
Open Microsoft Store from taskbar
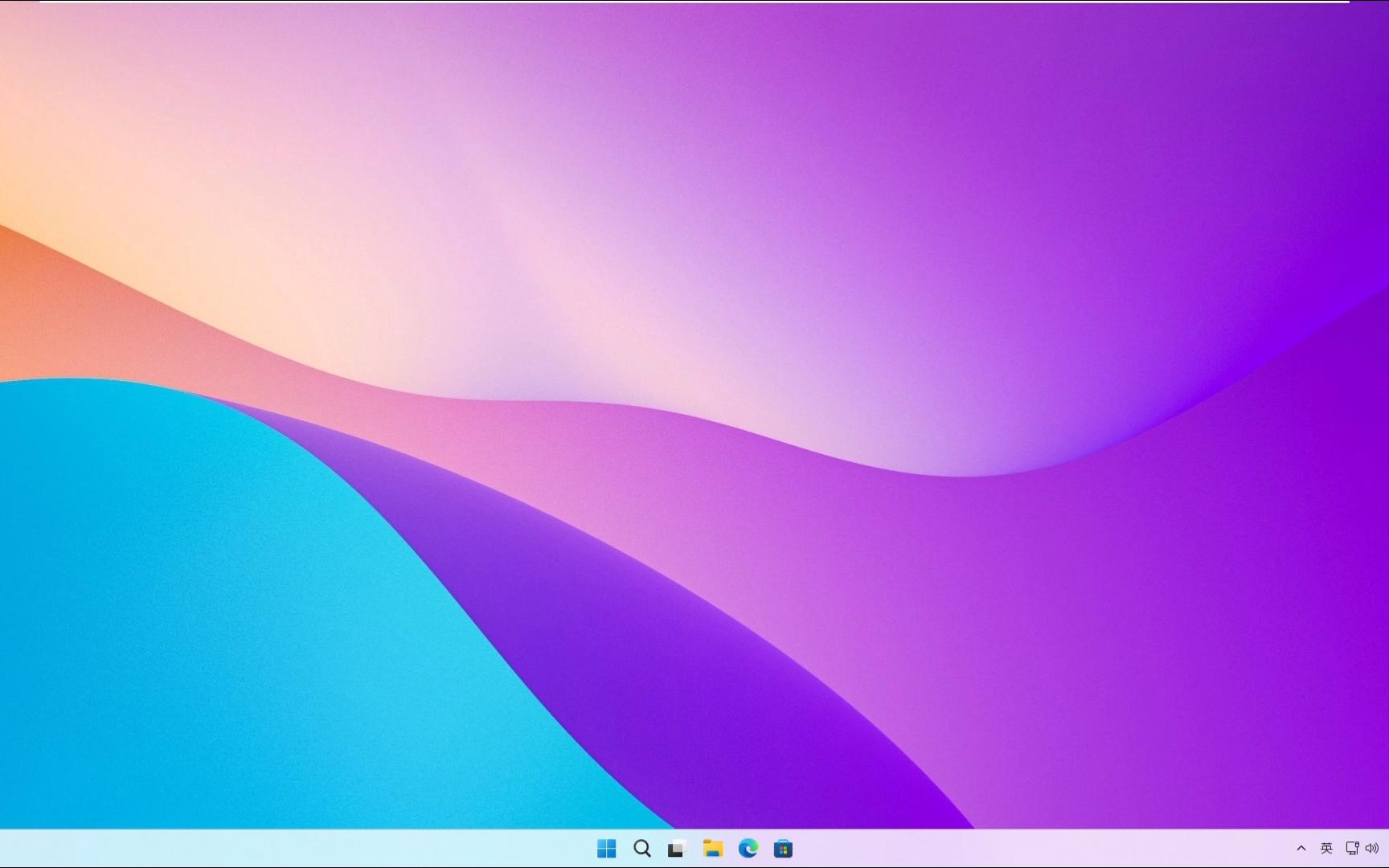tap(783, 849)
